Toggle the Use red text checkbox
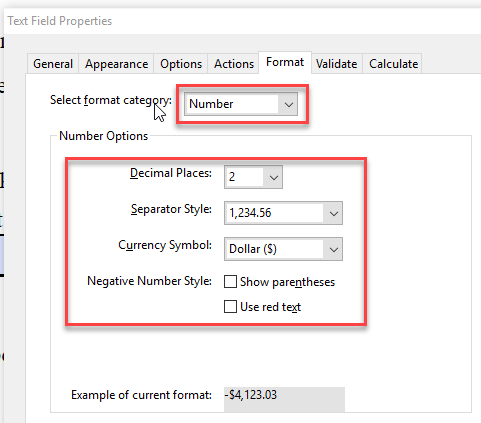 coord(230,307)
